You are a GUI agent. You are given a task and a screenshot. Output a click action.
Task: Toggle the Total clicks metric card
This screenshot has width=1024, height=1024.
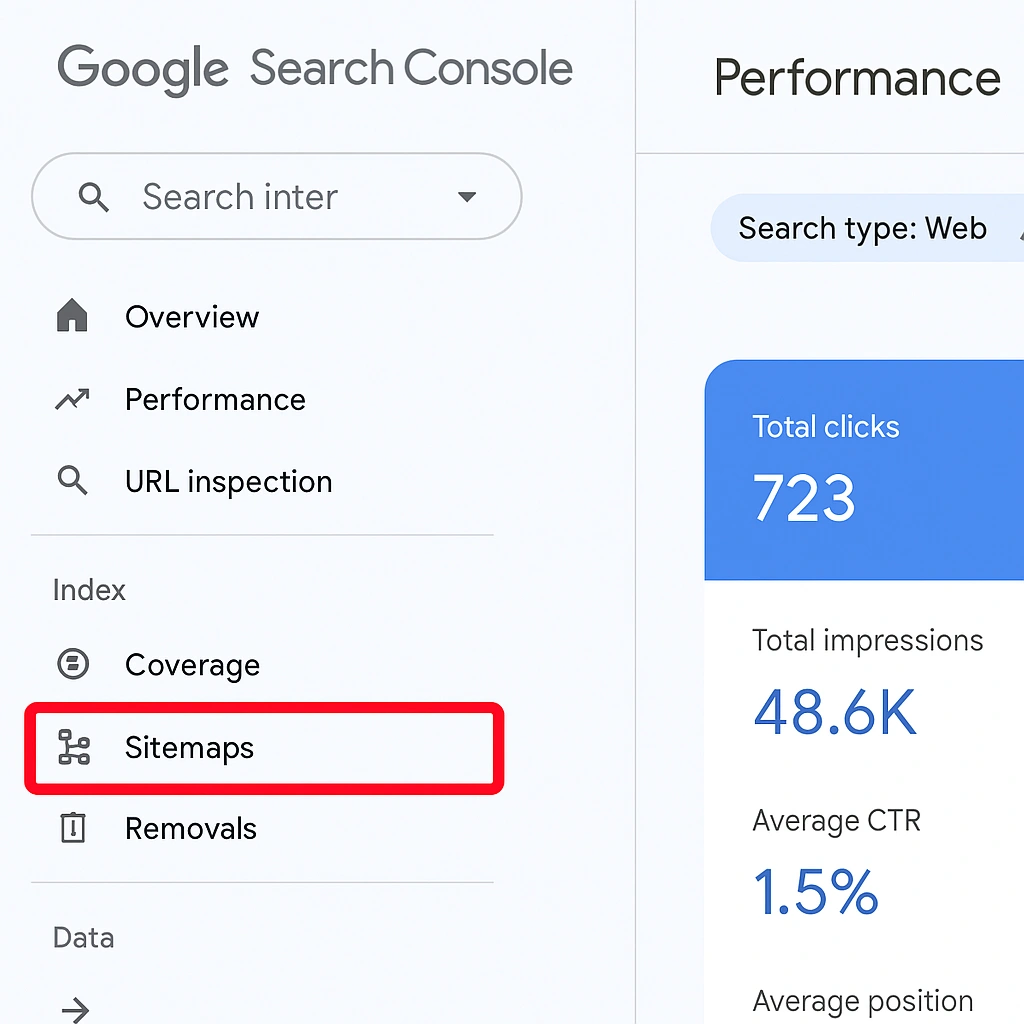[864, 470]
